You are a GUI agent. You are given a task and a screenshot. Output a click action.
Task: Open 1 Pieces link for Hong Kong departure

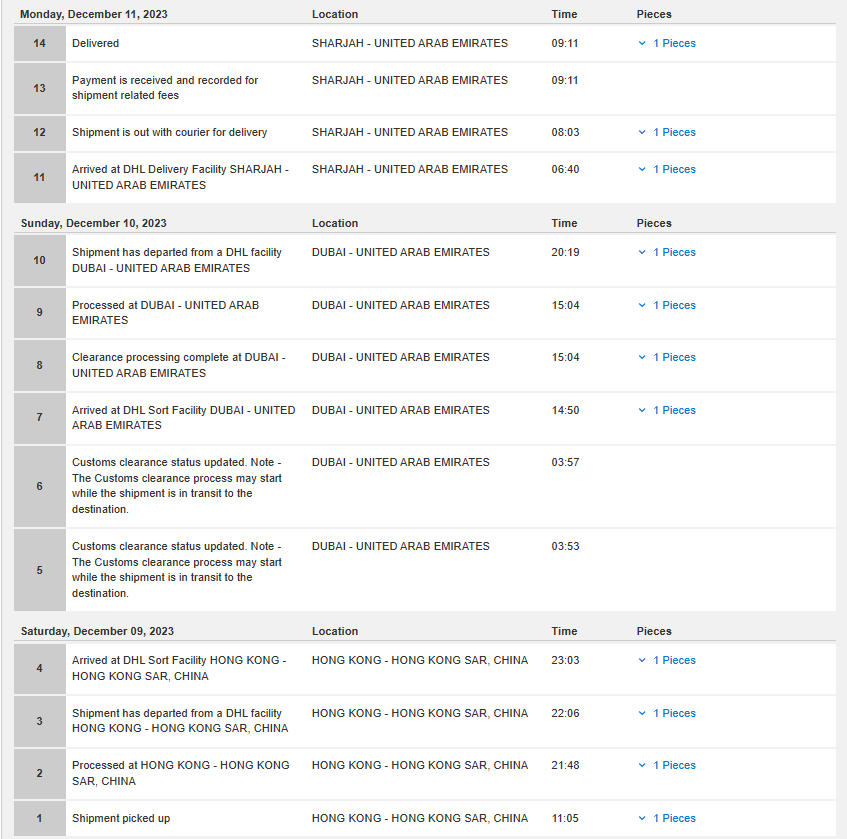pyautogui.click(x=674, y=713)
